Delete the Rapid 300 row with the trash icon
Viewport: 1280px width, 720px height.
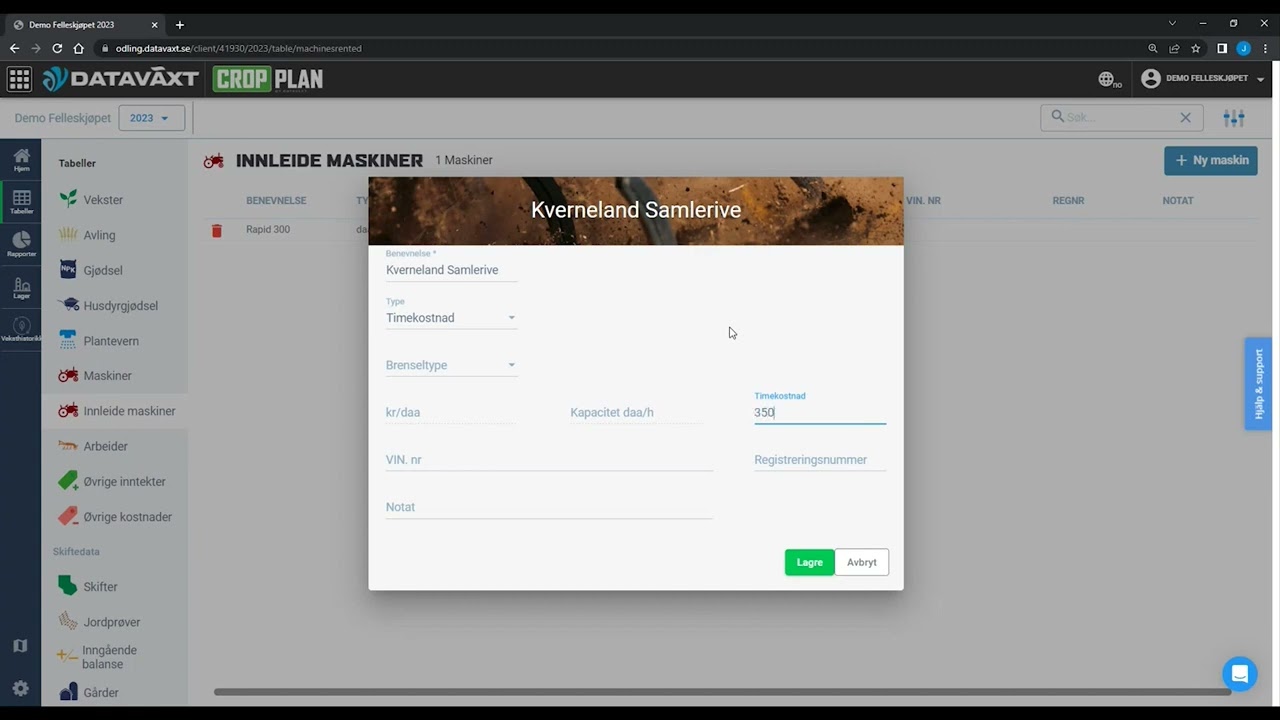tap(216, 230)
